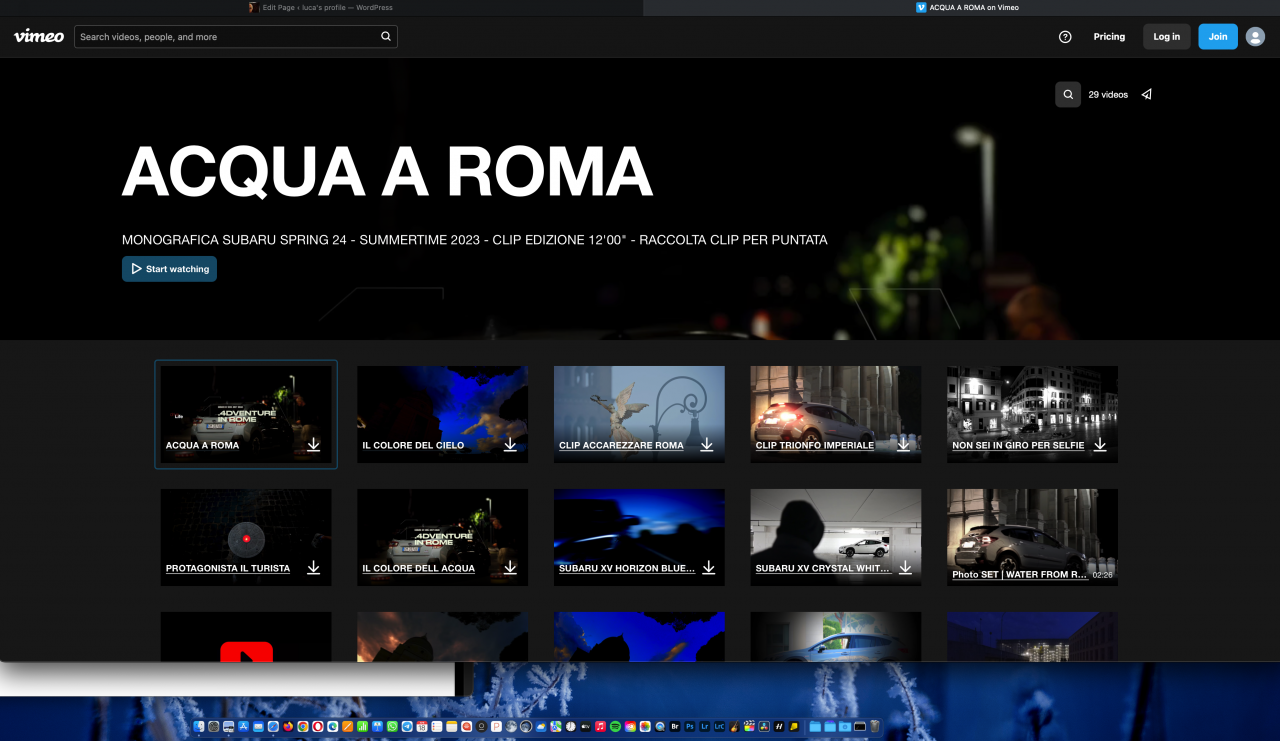
Task: Open NON SEI IN GIRO PER SELFIE link
Action: point(1018,445)
